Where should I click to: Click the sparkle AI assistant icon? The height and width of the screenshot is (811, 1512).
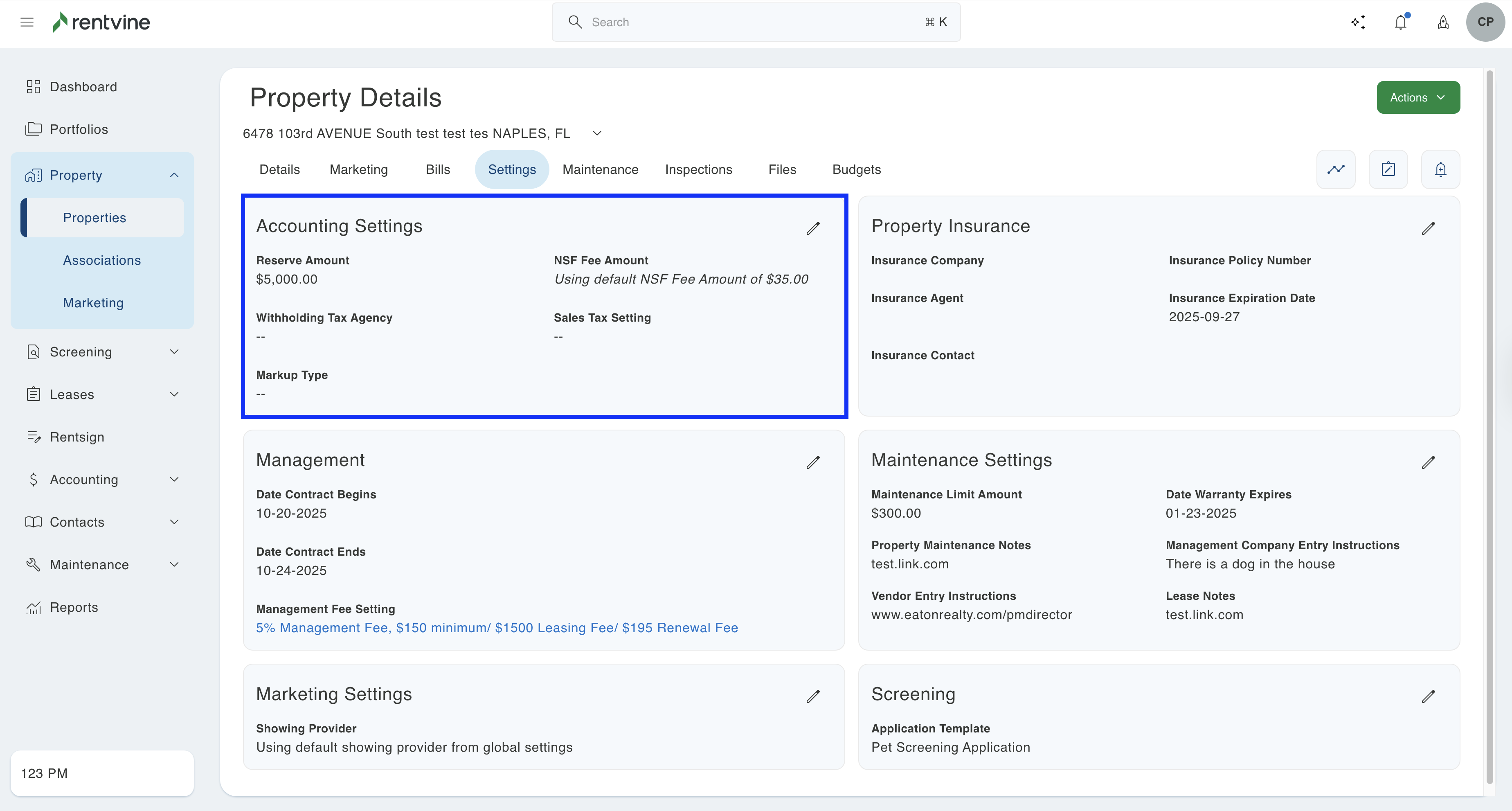point(1358,23)
